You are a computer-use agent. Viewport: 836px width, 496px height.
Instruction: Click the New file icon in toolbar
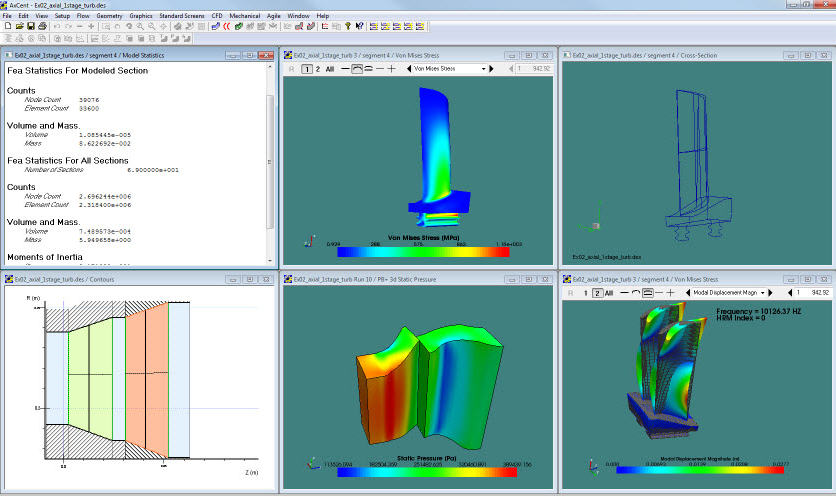[x=8, y=26]
